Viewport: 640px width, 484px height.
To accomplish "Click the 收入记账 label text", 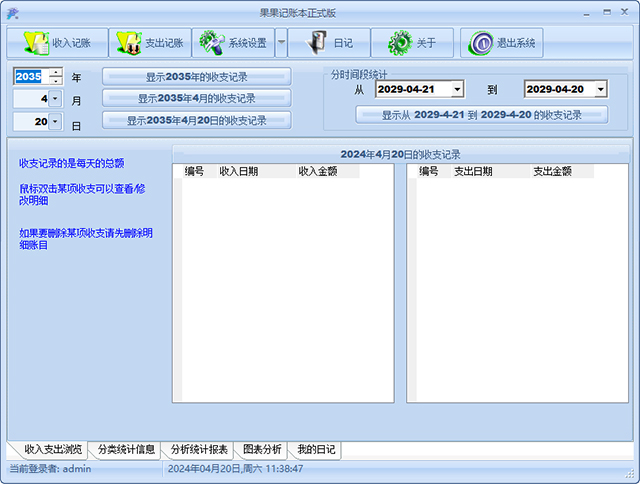I will coord(71,43).
